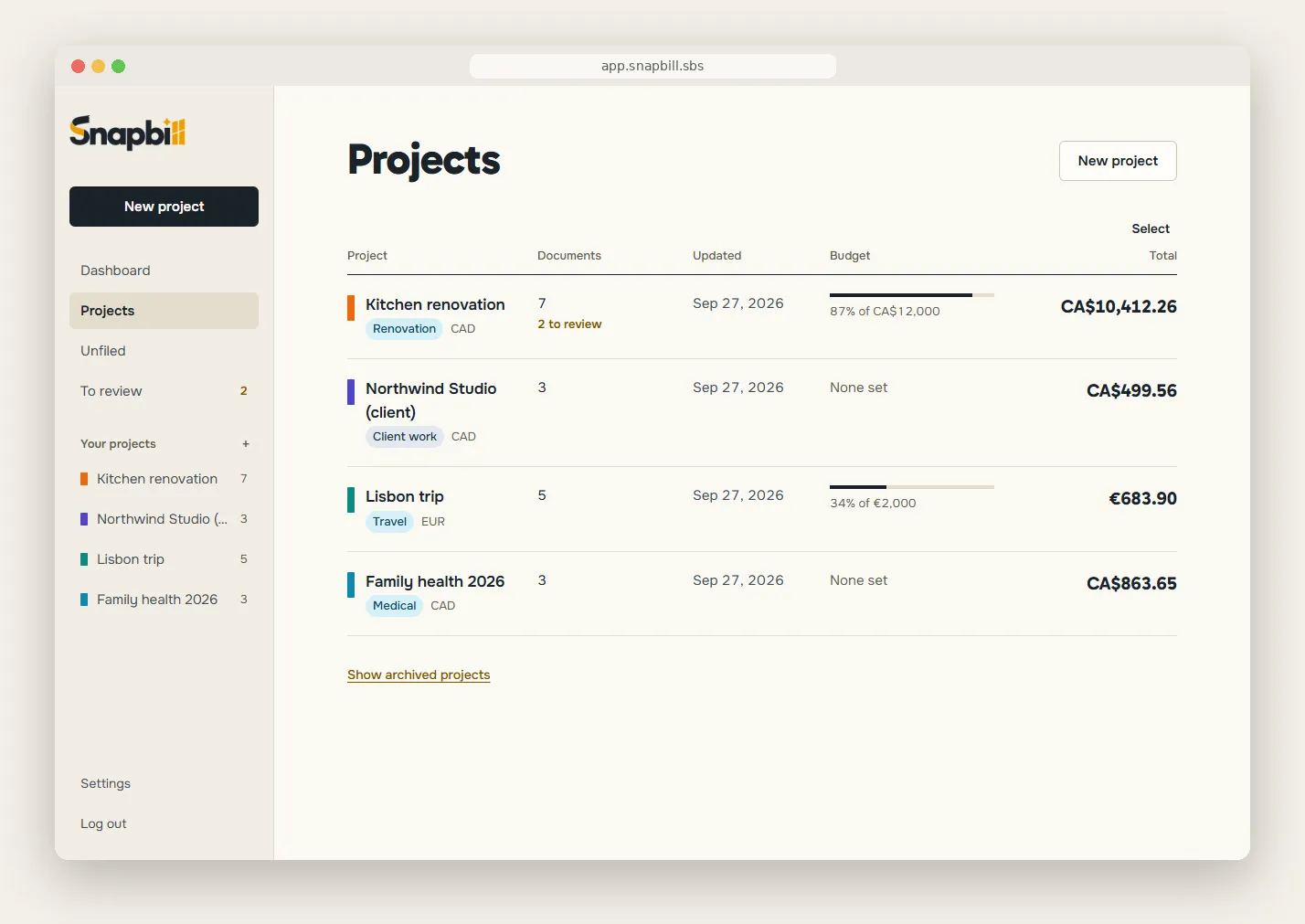Viewport: 1305px width, 924px height.
Task: Open Family health 2026 in sidebar projects
Action: 164,600
